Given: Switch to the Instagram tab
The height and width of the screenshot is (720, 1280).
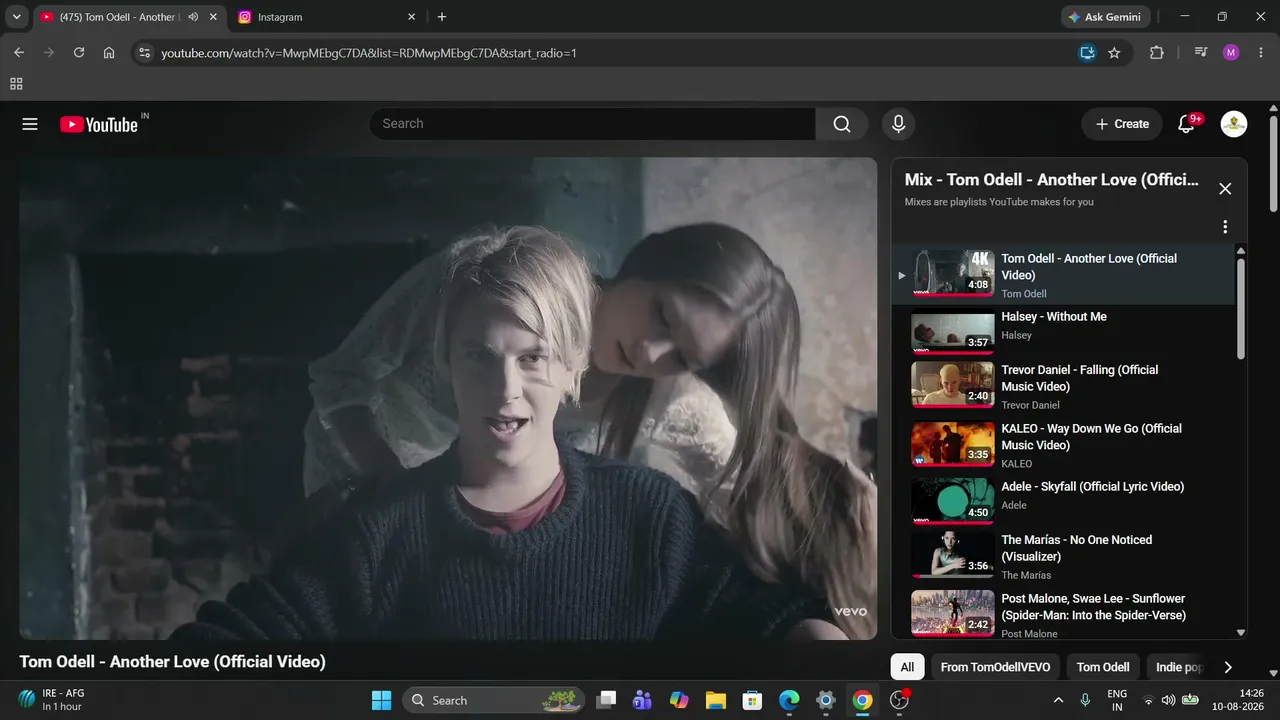Looking at the screenshot, I should [x=328, y=17].
